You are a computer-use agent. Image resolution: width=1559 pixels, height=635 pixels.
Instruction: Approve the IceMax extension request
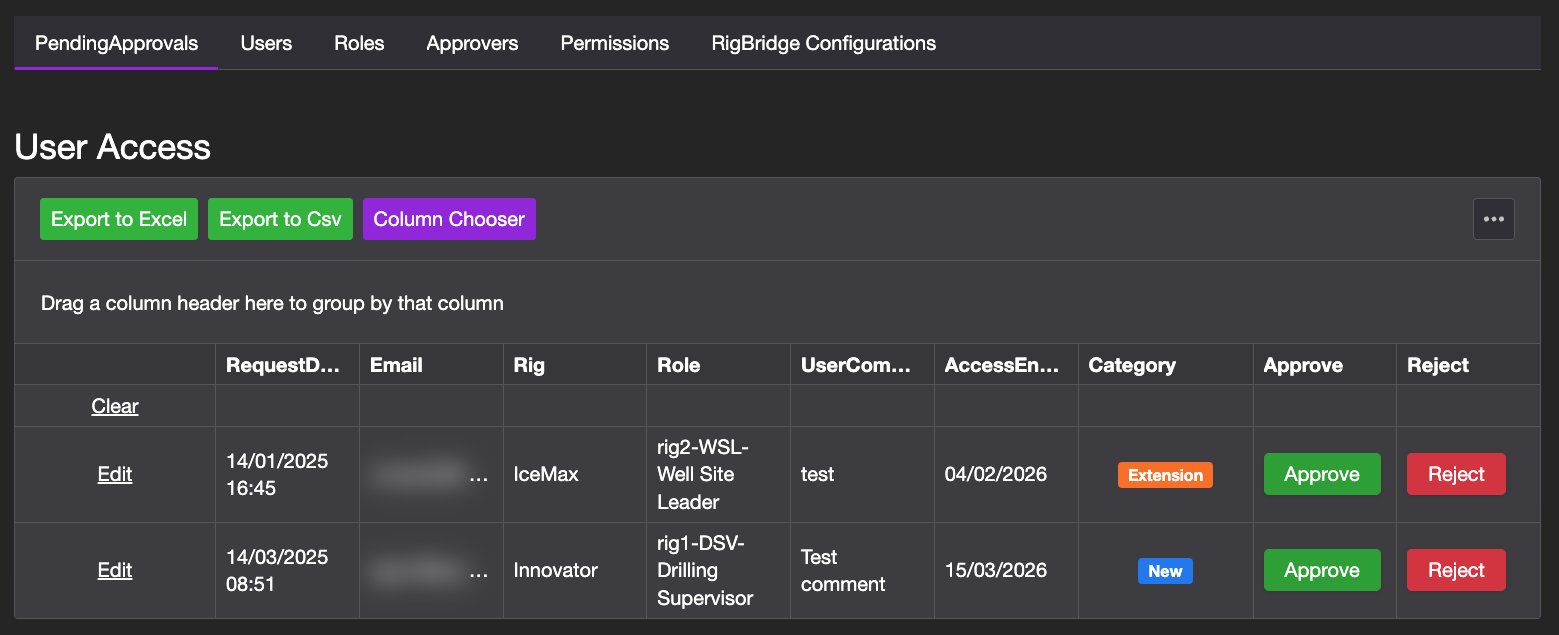1322,474
